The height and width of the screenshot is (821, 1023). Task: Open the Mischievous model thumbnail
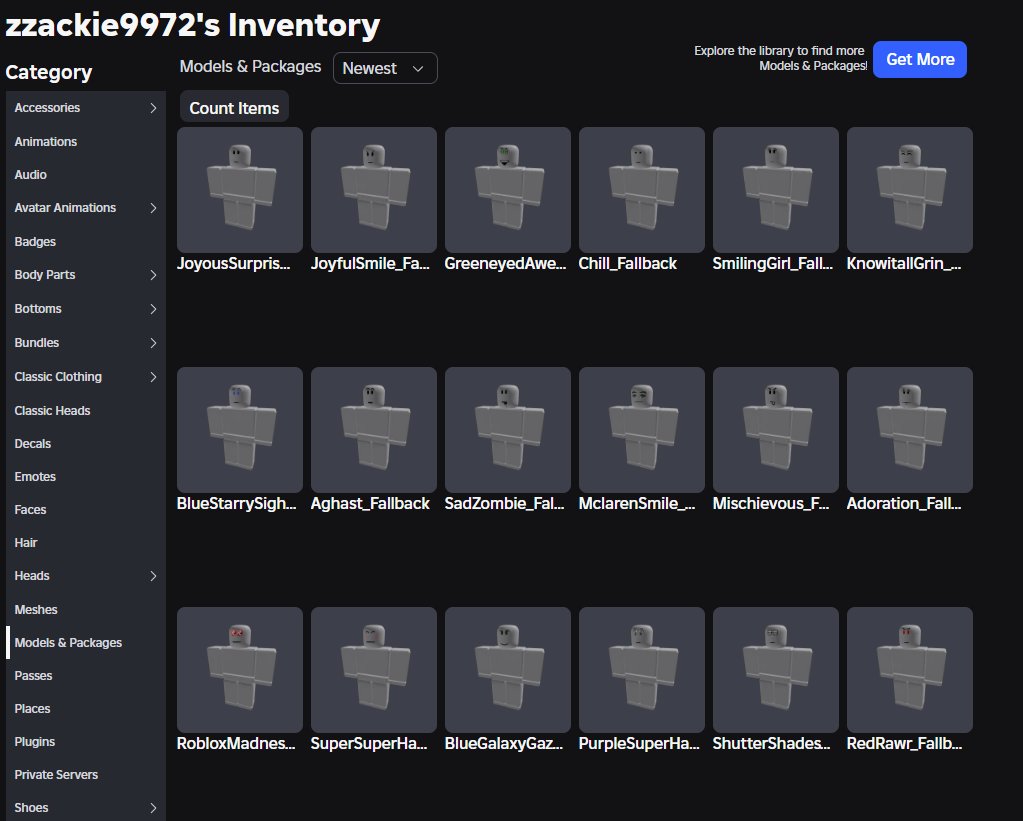coord(776,430)
